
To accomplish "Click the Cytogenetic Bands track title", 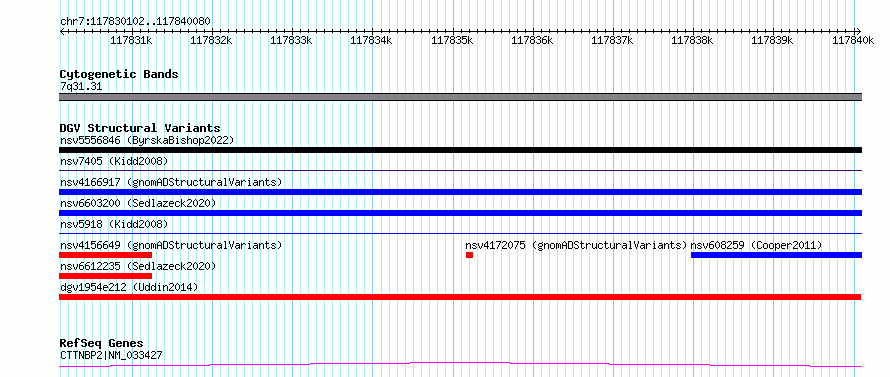I will (x=119, y=74).
